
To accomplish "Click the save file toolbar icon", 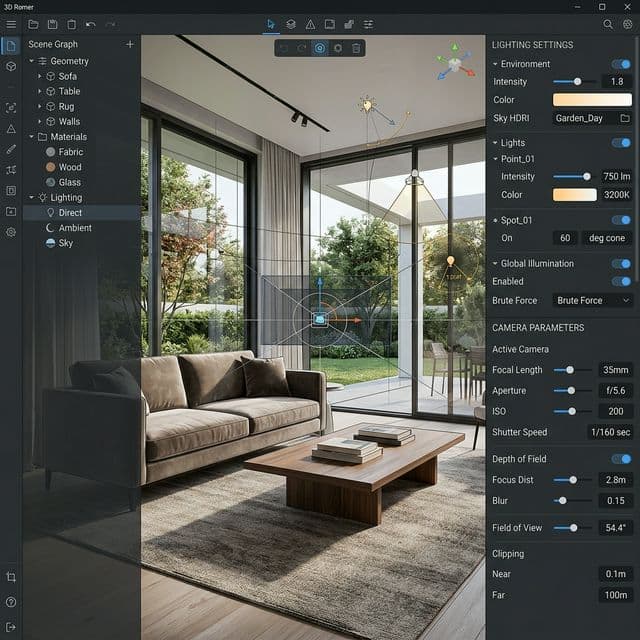I will pyautogui.click(x=52, y=24).
